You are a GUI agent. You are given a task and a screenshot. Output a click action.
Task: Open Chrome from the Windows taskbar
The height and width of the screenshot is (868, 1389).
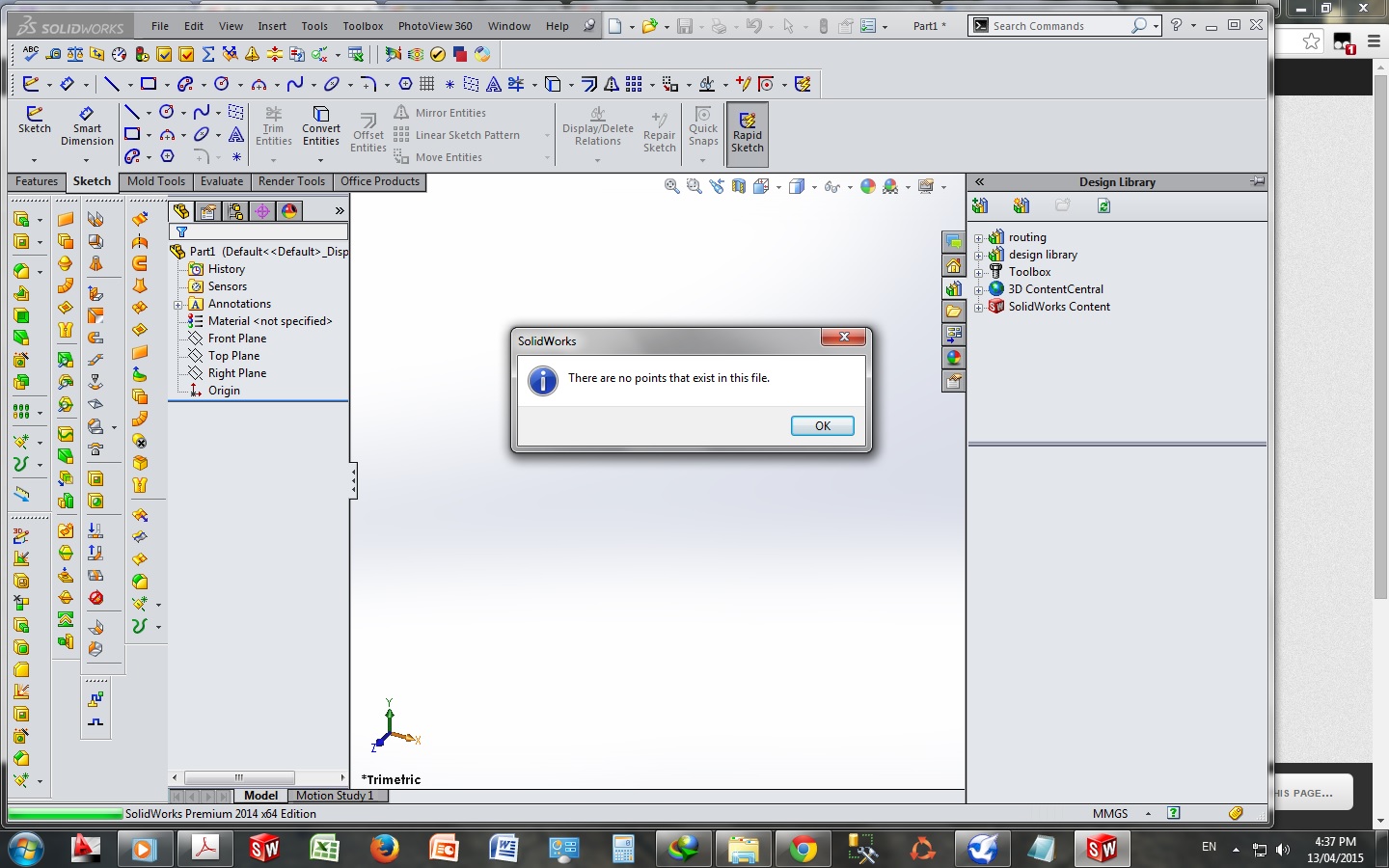[x=803, y=849]
